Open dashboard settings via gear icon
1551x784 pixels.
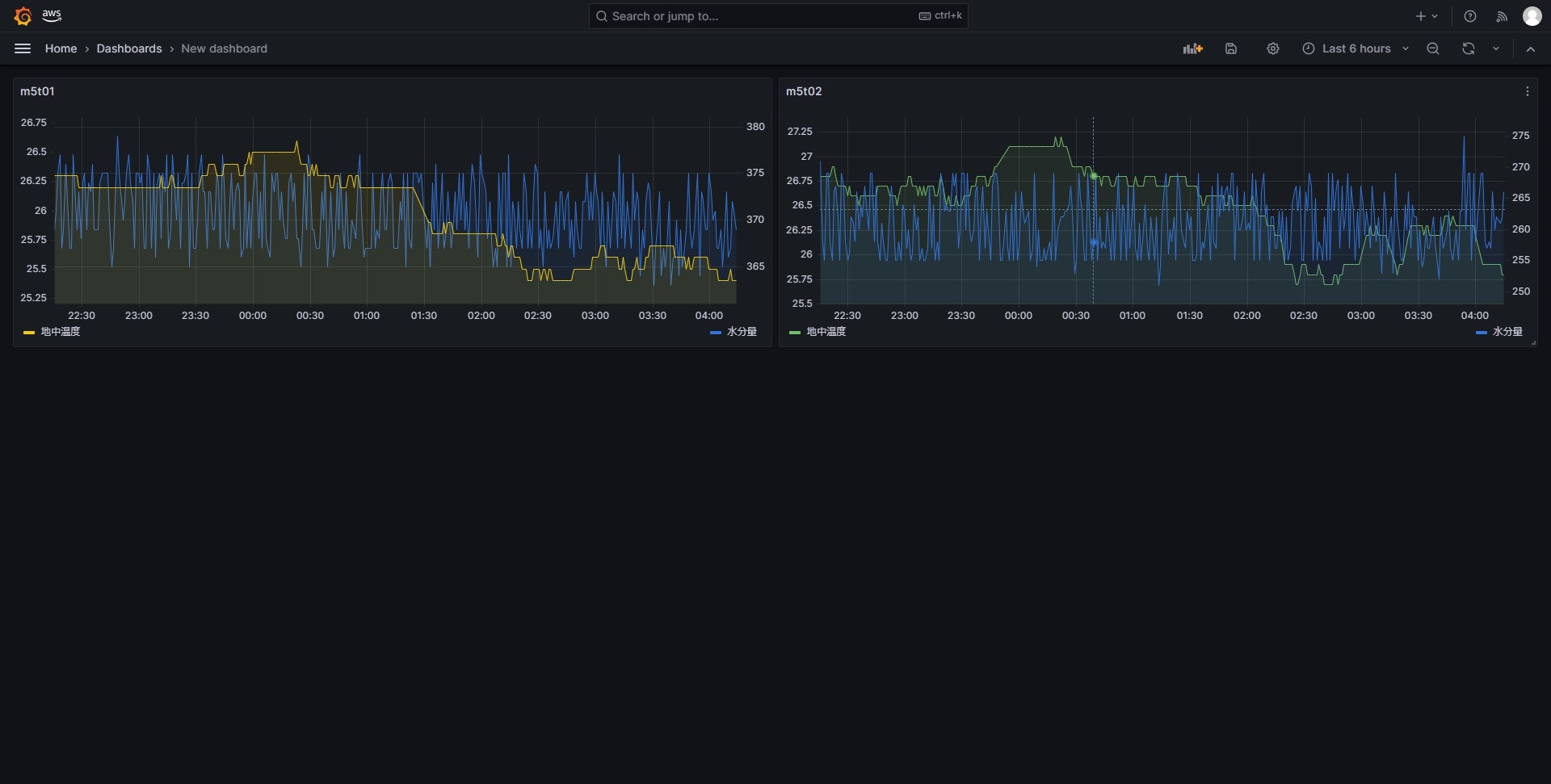pyautogui.click(x=1273, y=48)
